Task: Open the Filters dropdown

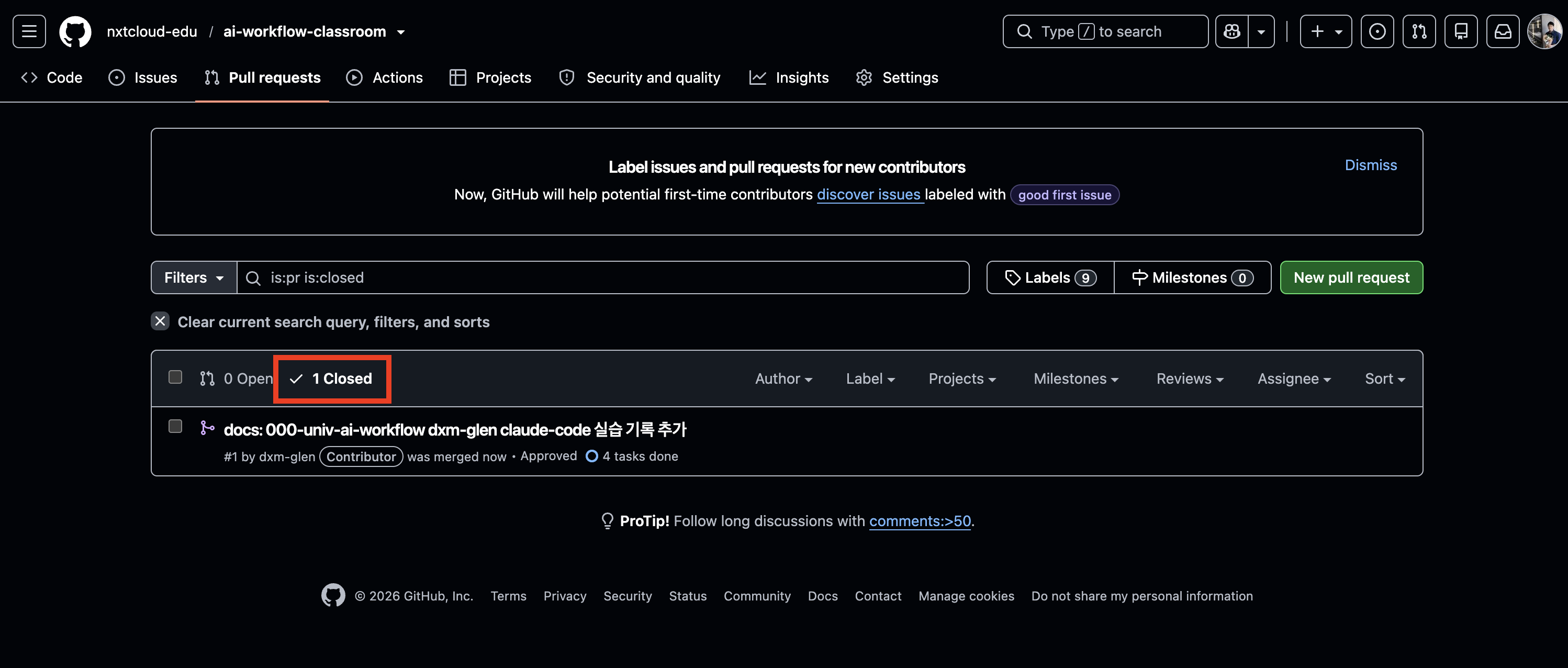Action: pyautogui.click(x=194, y=277)
